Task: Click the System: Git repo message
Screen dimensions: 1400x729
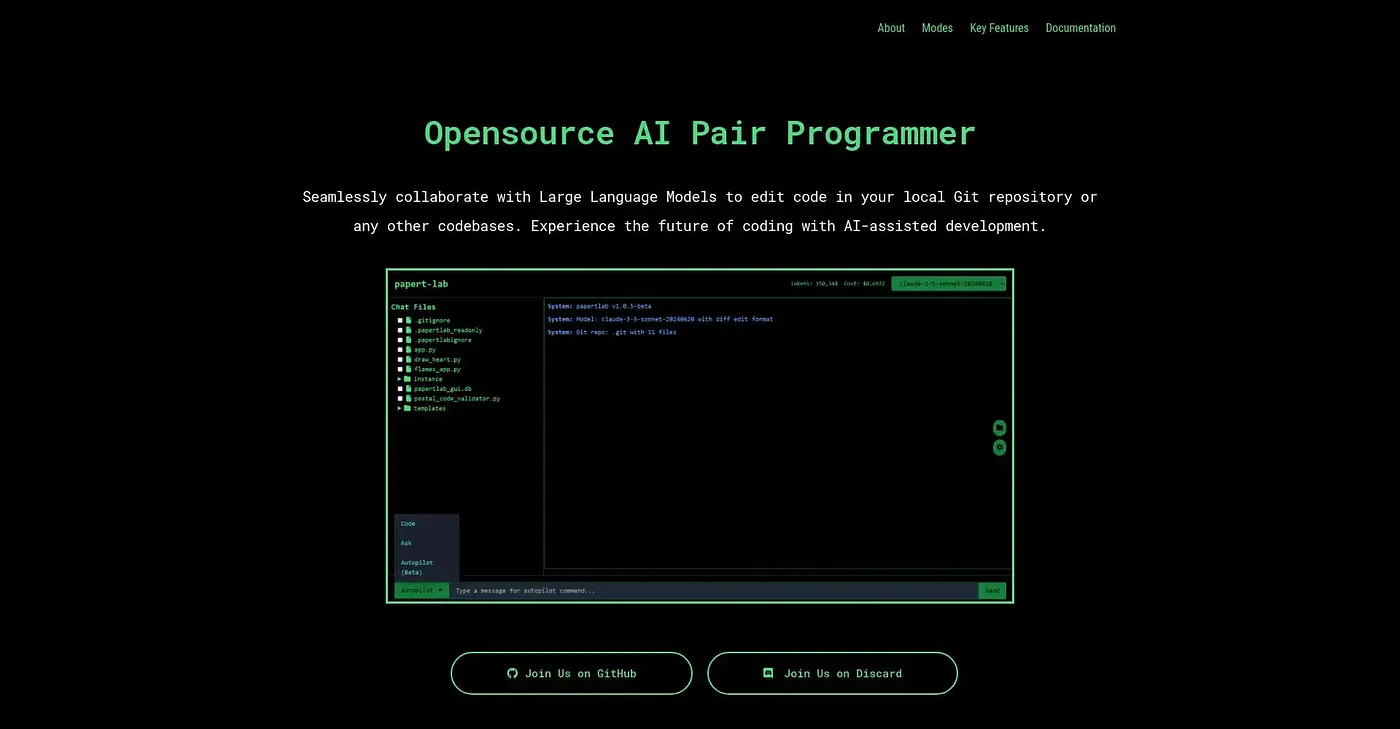Action: pyautogui.click(x=611, y=332)
